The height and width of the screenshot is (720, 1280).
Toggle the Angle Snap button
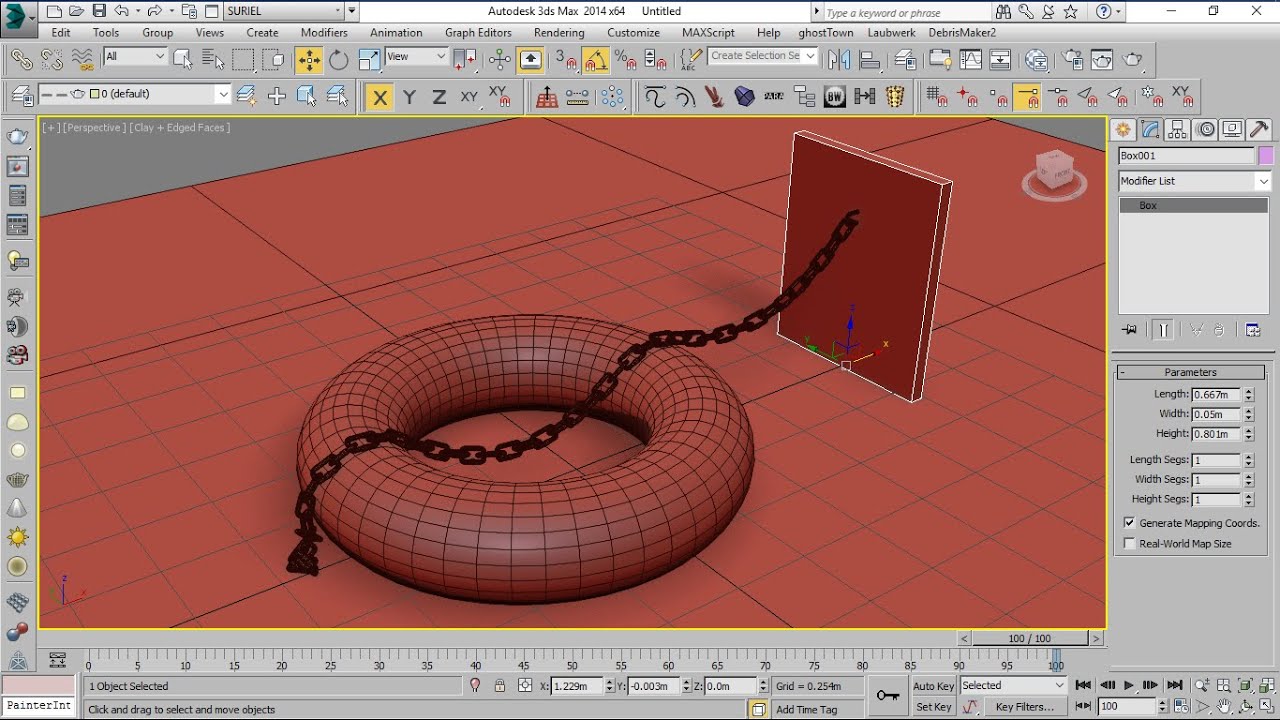coord(595,59)
